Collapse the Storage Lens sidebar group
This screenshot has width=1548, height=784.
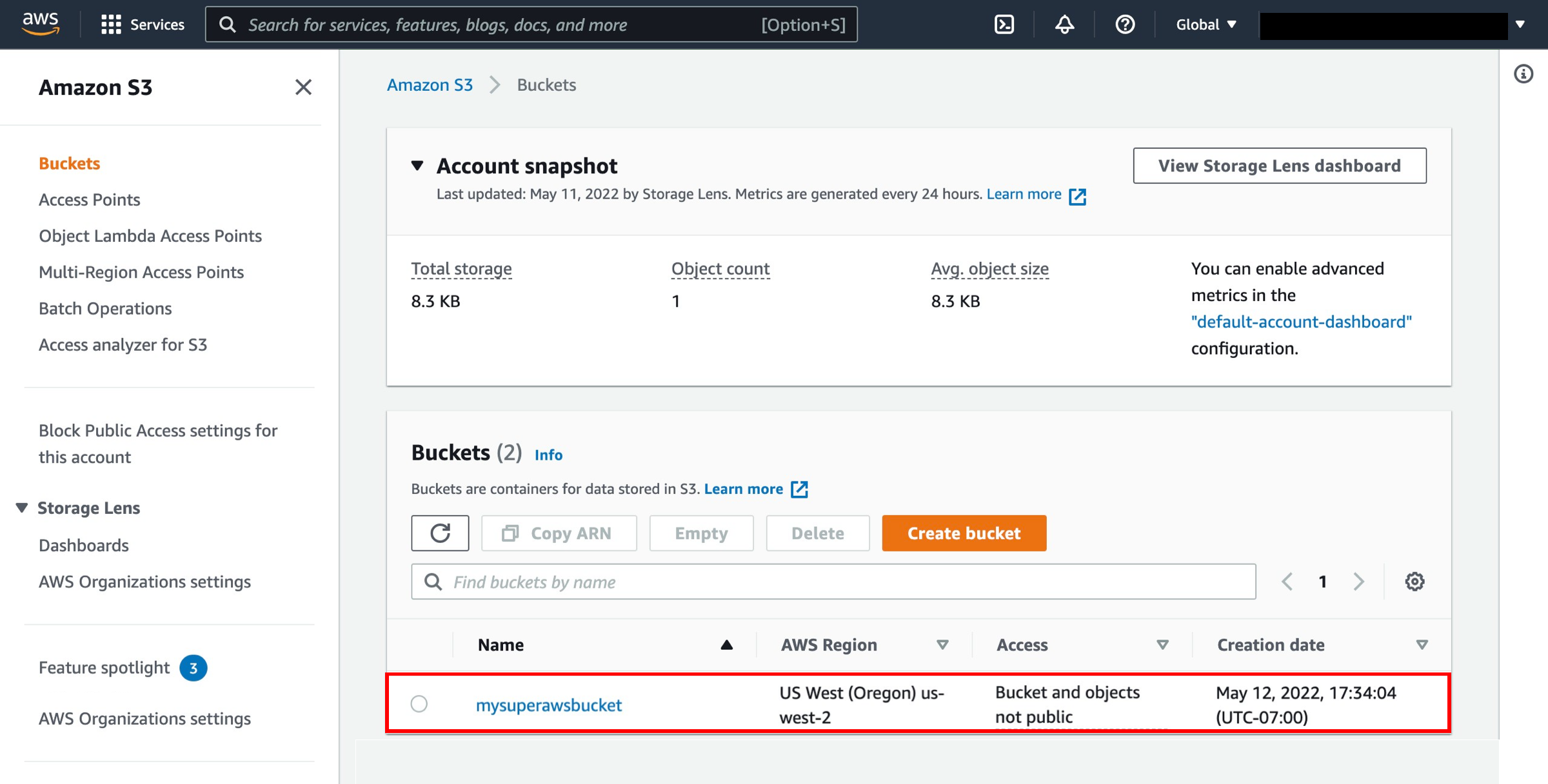22,508
